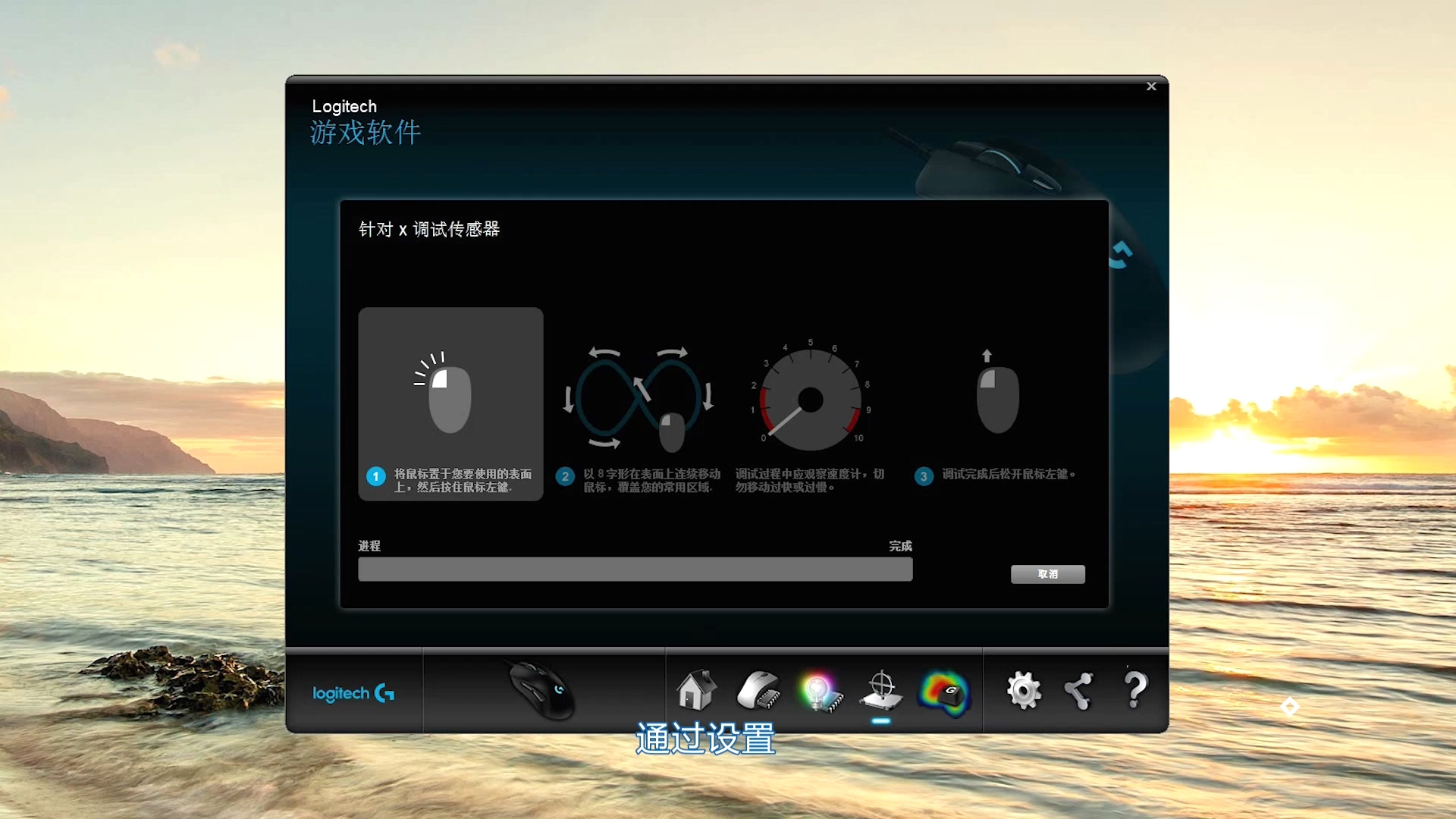The height and width of the screenshot is (819, 1456).
Task: Open the input analysis heatmap icon
Action: [943, 692]
